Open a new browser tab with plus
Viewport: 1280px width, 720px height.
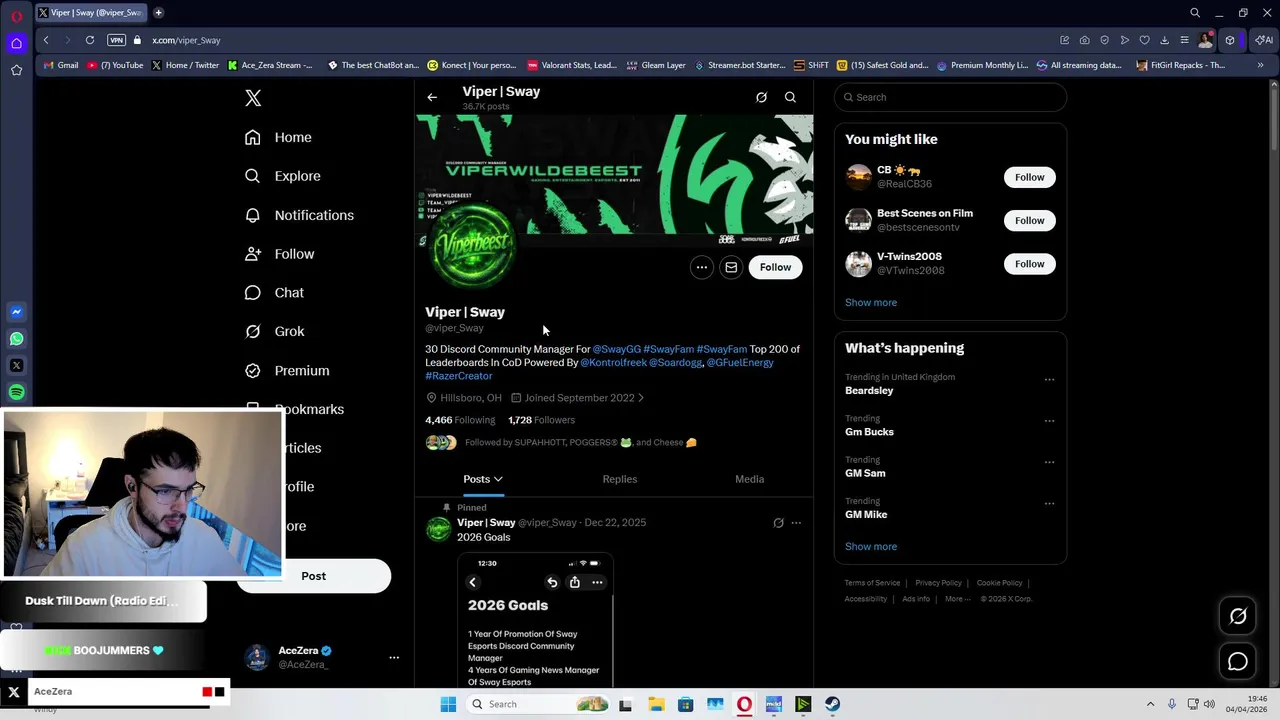click(158, 13)
